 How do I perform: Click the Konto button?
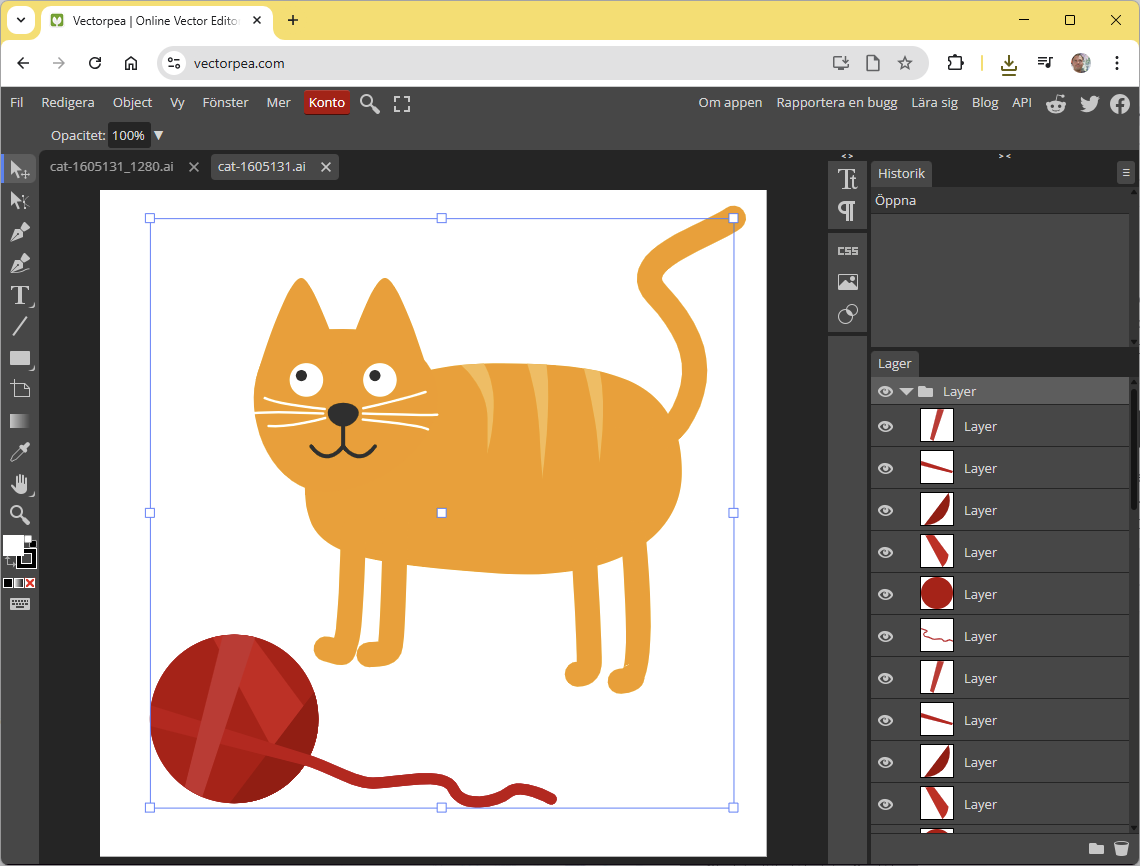click(326, 102)
